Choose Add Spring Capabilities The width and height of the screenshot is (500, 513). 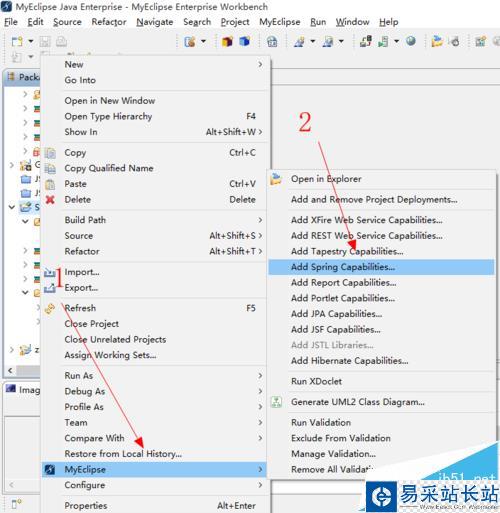coord(381,267)
